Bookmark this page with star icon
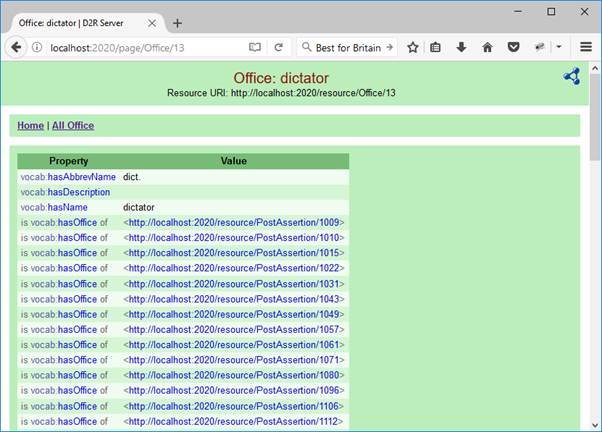 pos(413,47)
